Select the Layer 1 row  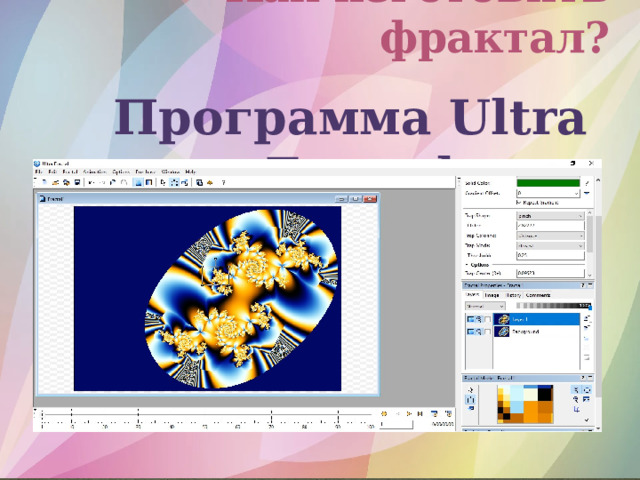[536, 319]
